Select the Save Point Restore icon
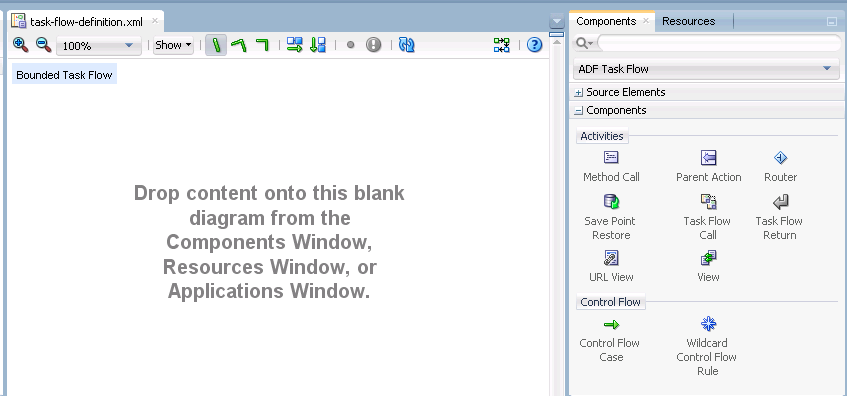This screenshot has height=396, width=847. click(x=611, y=202)
